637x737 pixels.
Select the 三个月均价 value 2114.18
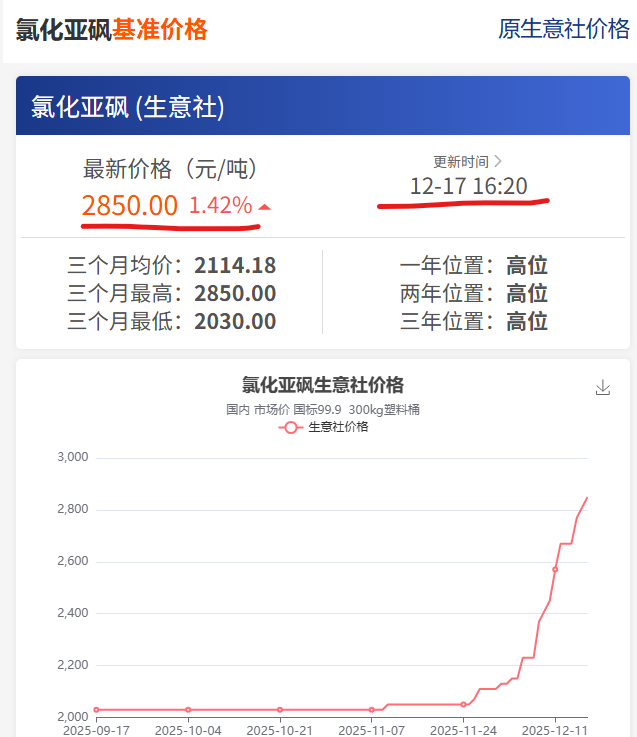(x=235, y=266)
